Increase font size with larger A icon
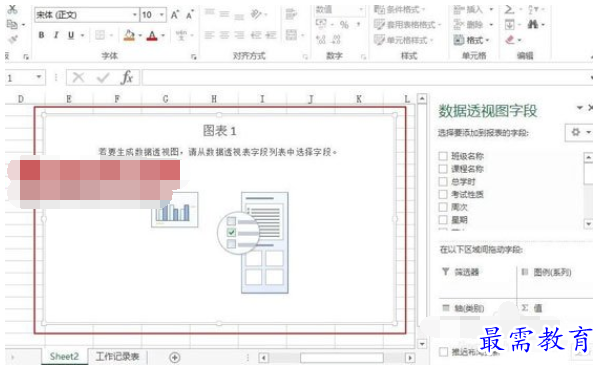This screenshot has width=601, height=371. pyautogui.click(x=175, y=15)
